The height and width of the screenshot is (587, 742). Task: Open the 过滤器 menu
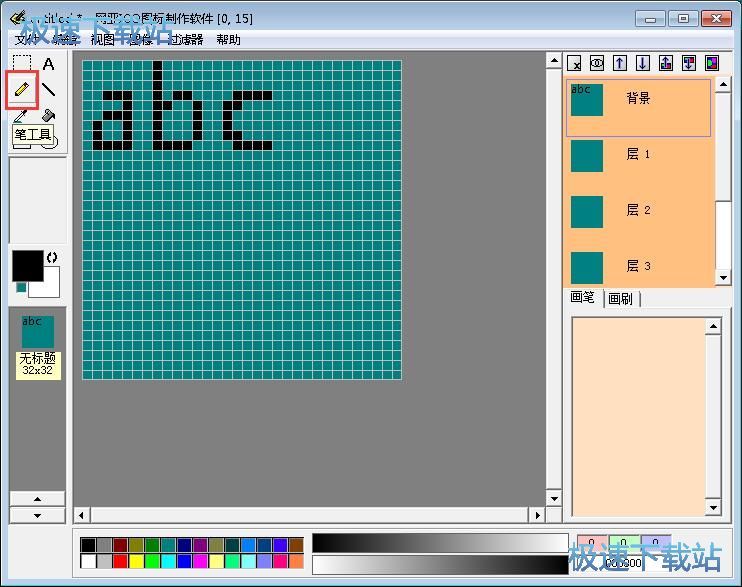click(x=186, y=40)
